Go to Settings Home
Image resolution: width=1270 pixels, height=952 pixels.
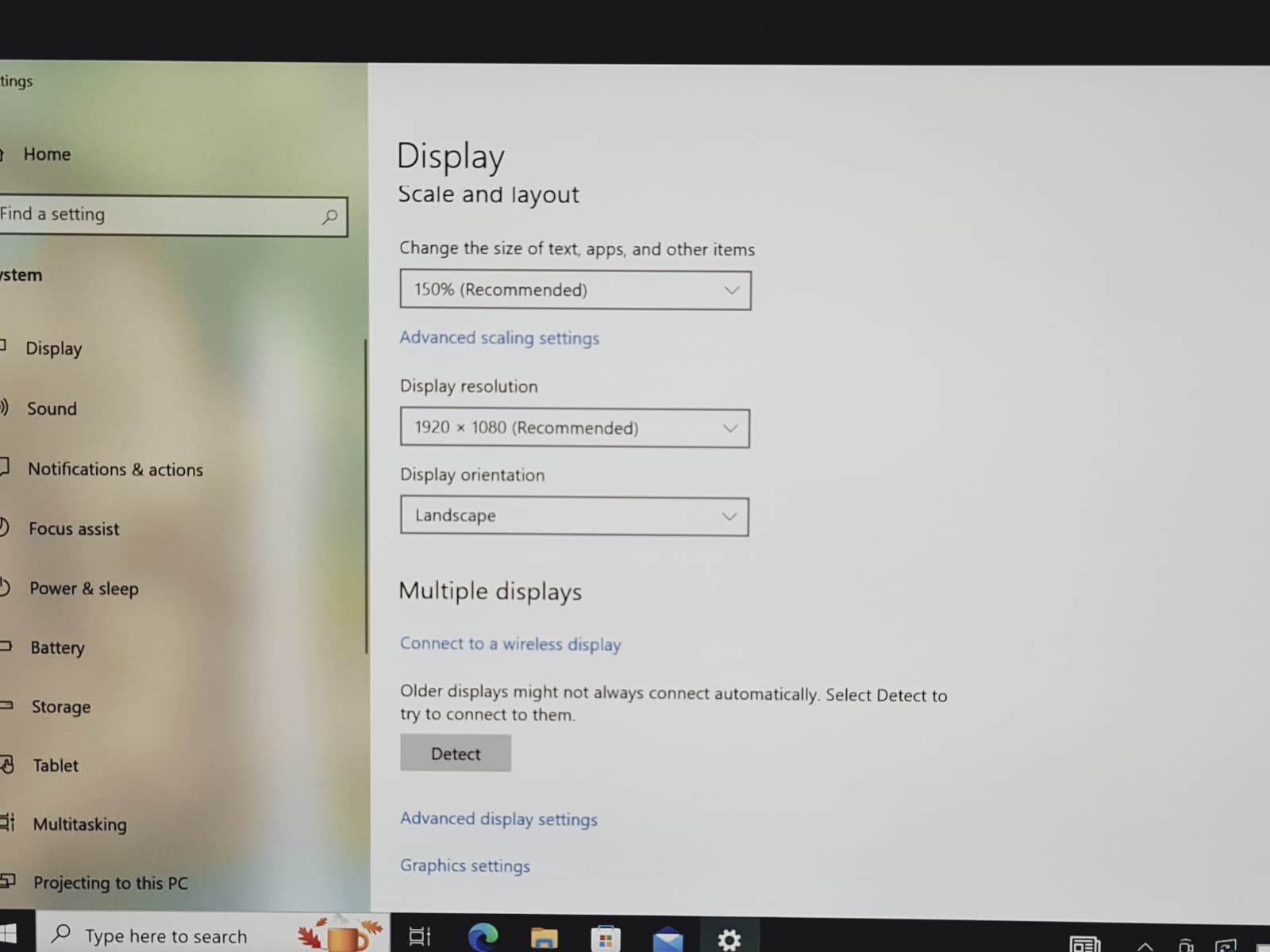click(47, 154)
